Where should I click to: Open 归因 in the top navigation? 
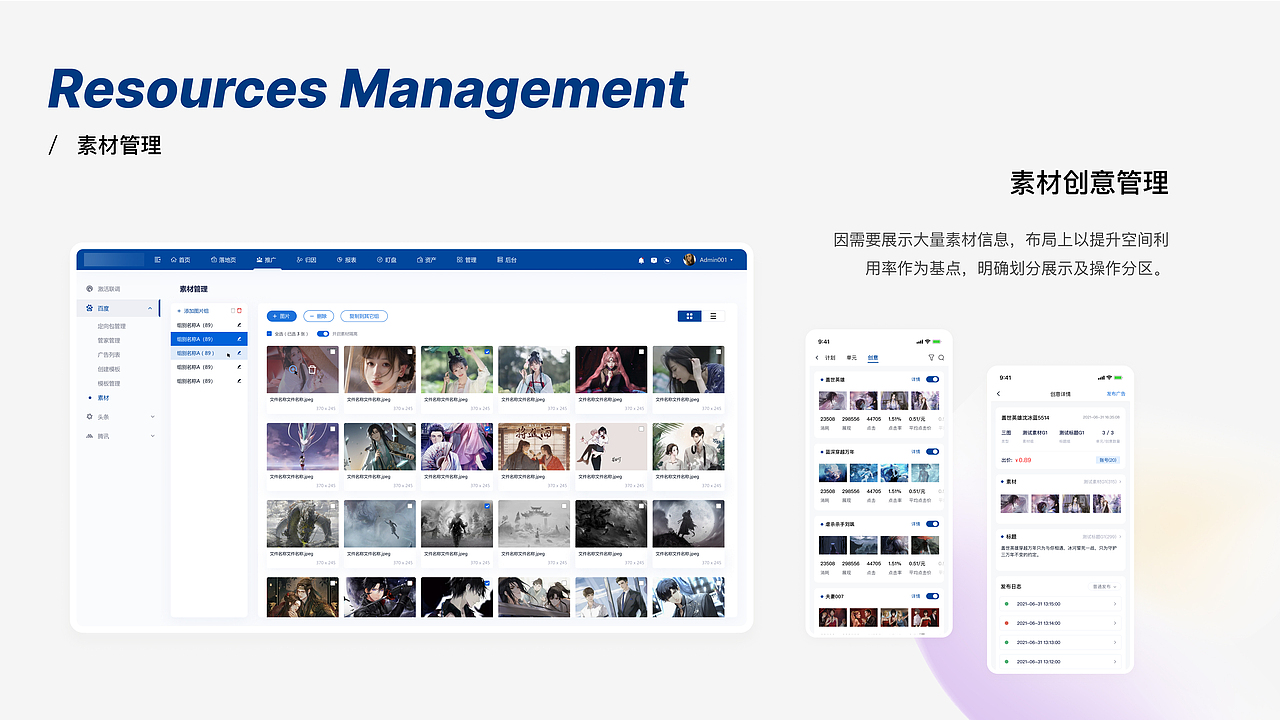pos(306,260)
